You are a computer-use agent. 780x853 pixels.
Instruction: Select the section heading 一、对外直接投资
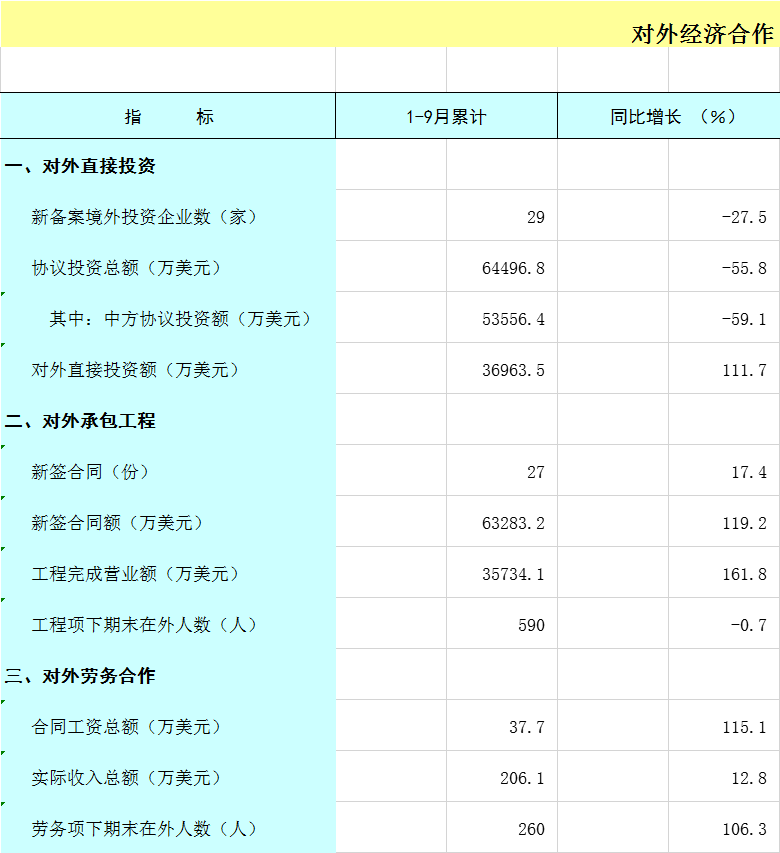pos(81,166)
